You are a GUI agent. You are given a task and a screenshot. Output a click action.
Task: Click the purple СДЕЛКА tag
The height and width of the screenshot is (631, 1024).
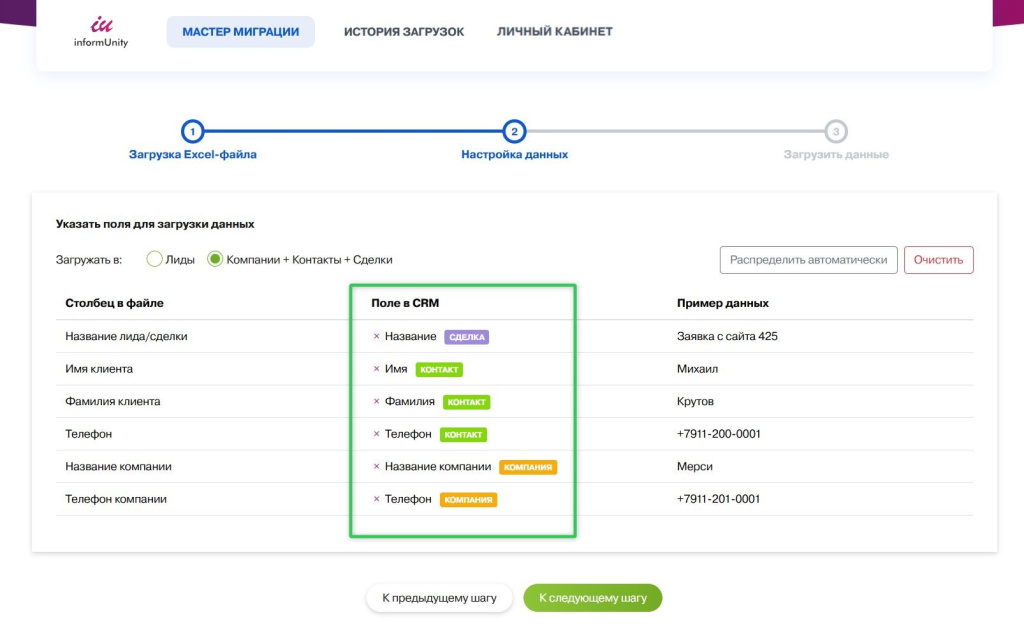(x=466, y=337)
